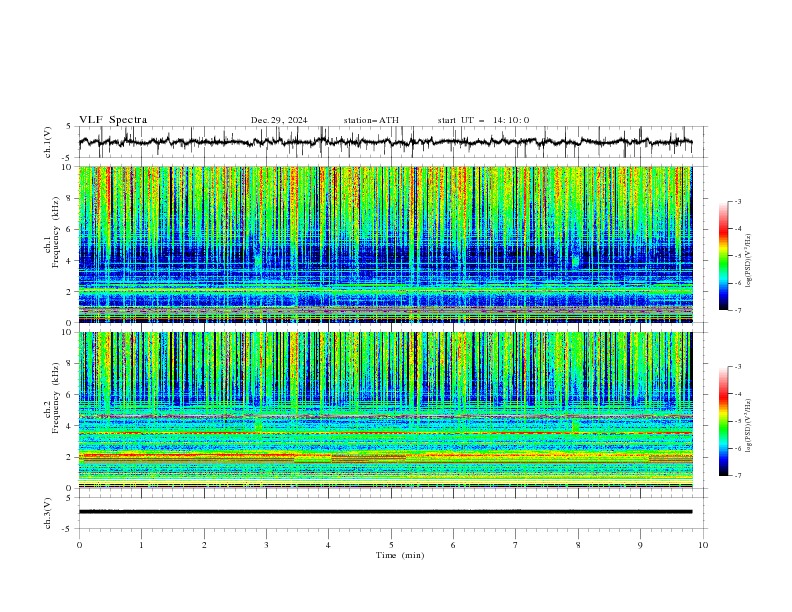The image size is (792, 612).
Task: Click time axis tick label '3'
Action: [266, 545]
